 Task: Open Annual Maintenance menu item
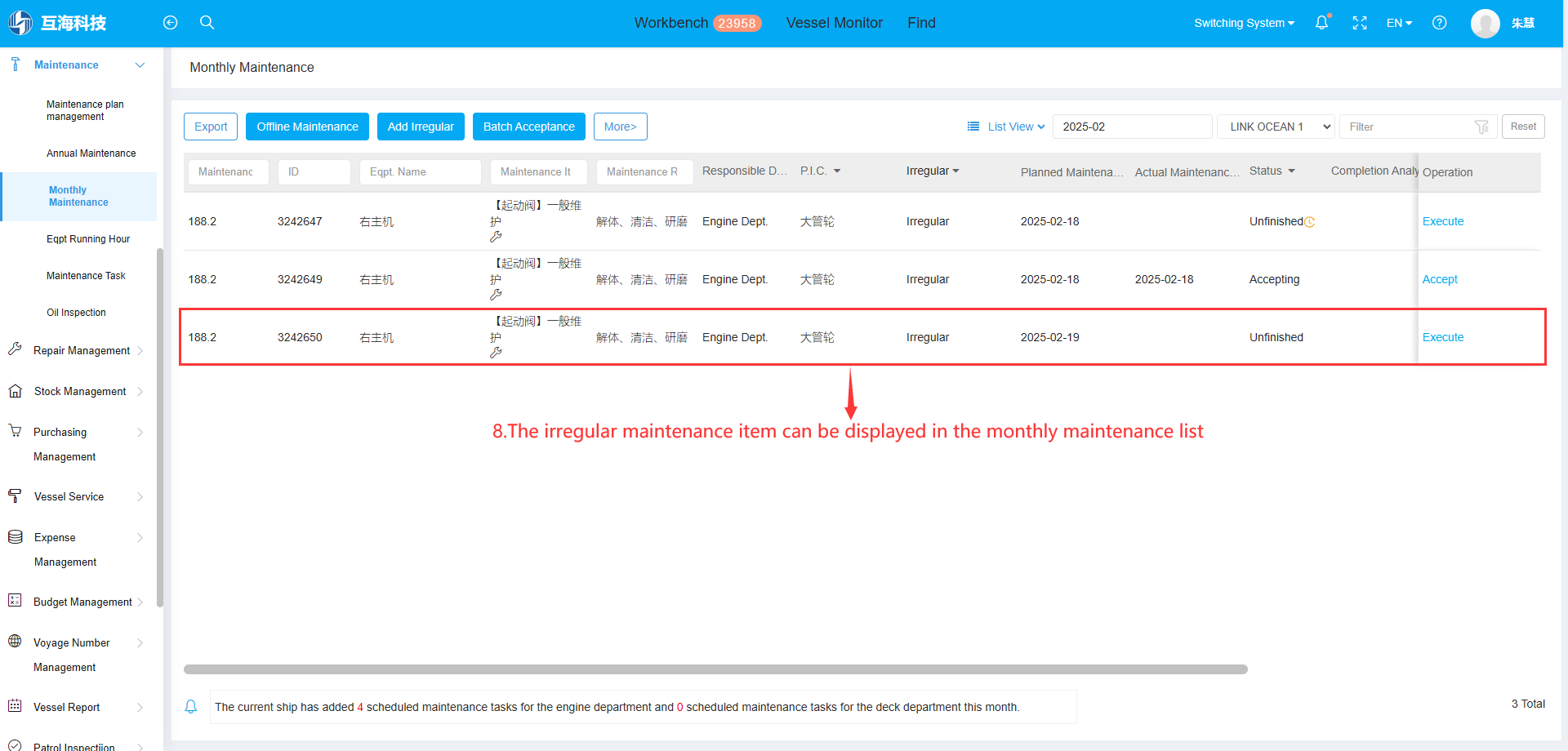tap(91, 153)
